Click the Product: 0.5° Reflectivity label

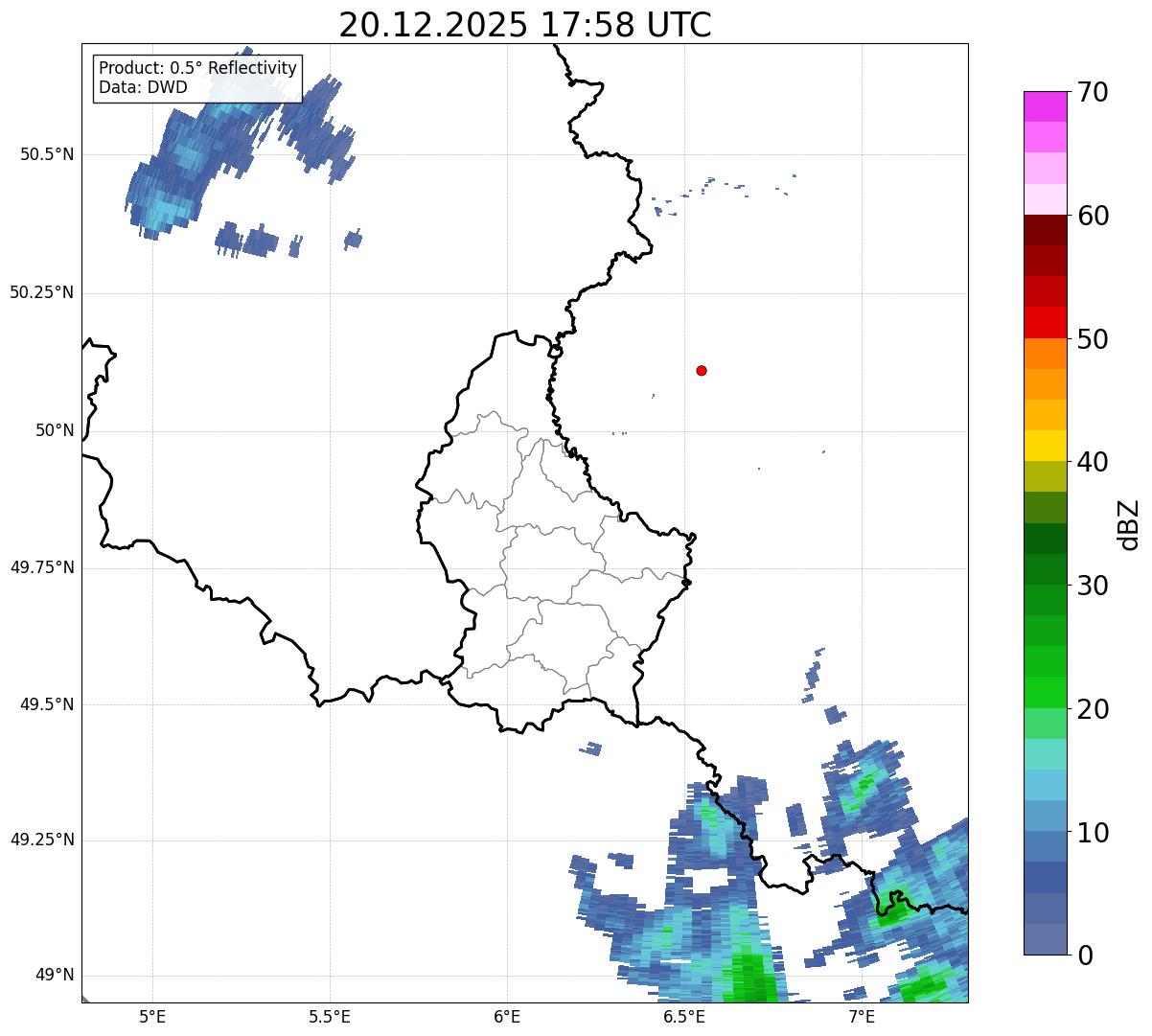pyautogui.click(x=197, y=69)
